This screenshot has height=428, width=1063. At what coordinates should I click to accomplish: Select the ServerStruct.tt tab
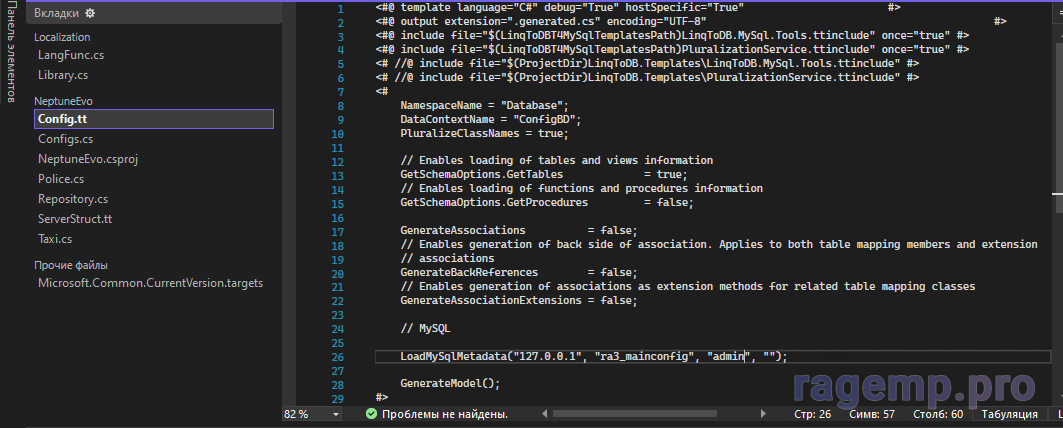(x=75, y=219)
